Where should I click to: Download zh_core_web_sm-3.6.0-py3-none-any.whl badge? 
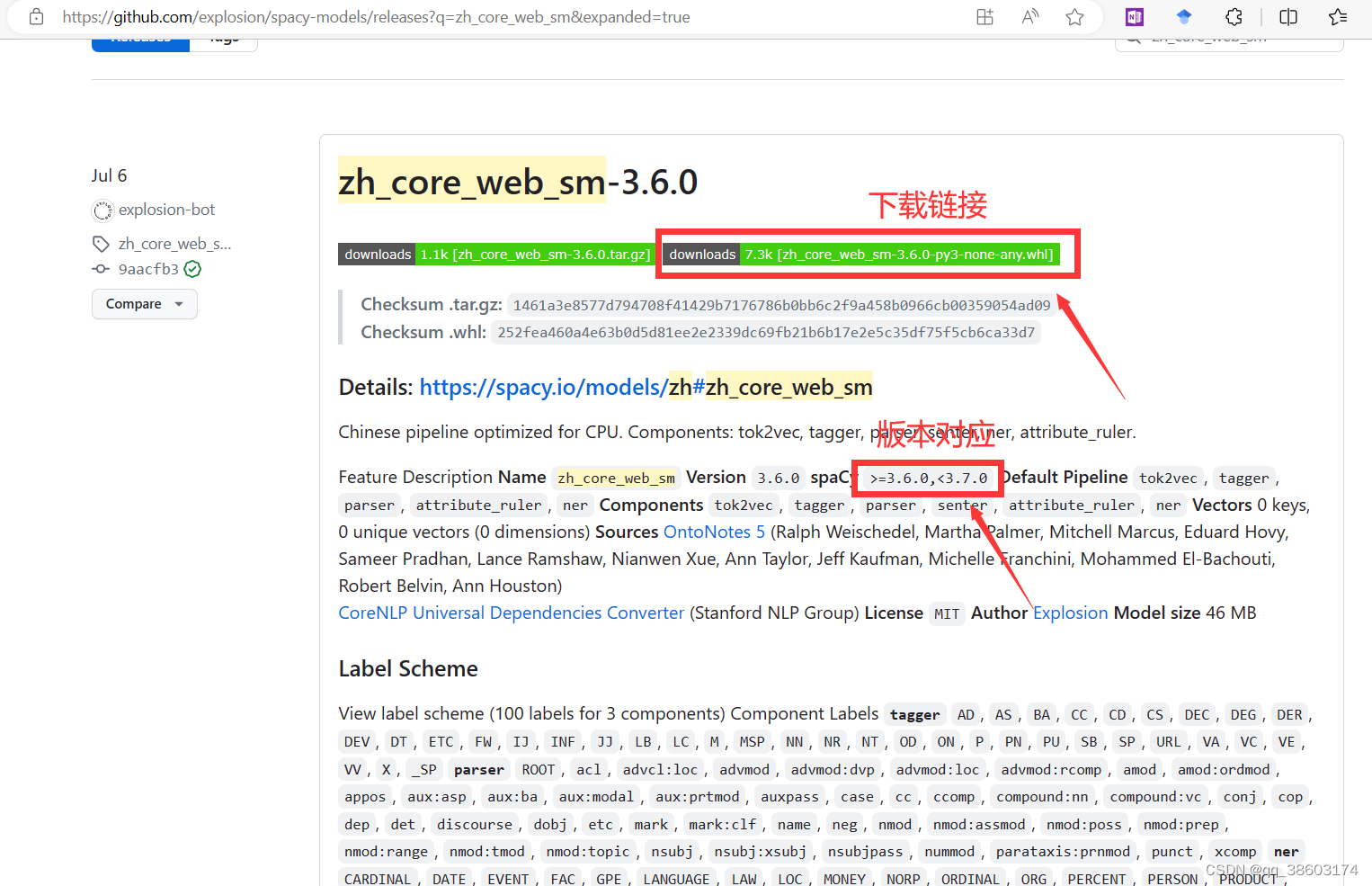pos(860,255)
